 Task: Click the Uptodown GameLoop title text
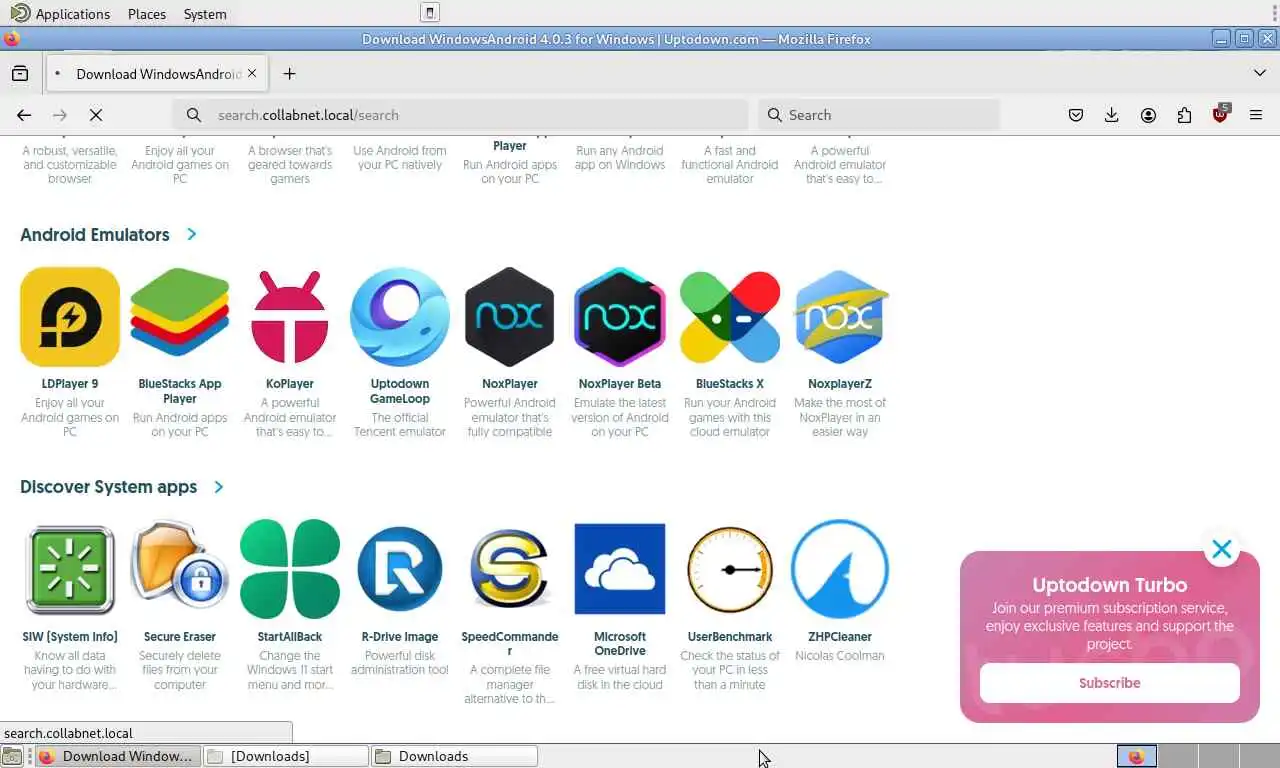(x=400, y=391)
